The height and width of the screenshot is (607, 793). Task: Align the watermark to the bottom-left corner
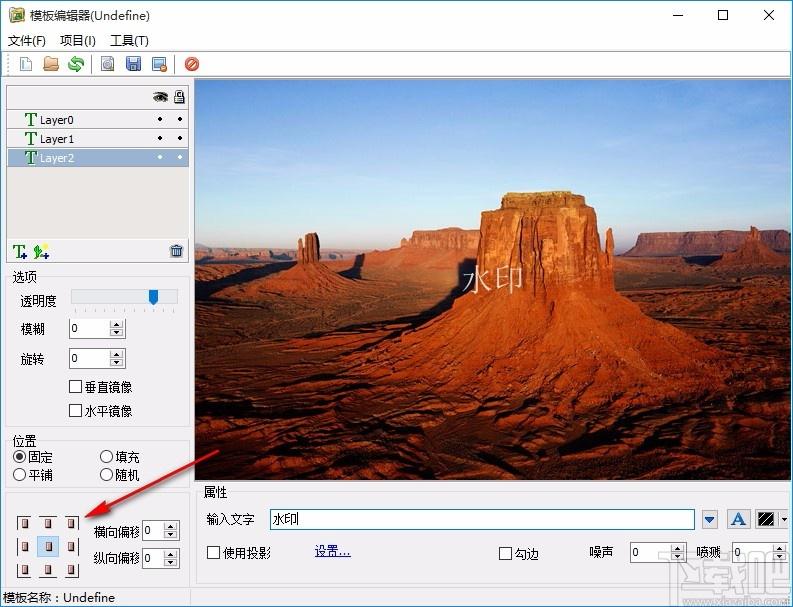point(24,570)
